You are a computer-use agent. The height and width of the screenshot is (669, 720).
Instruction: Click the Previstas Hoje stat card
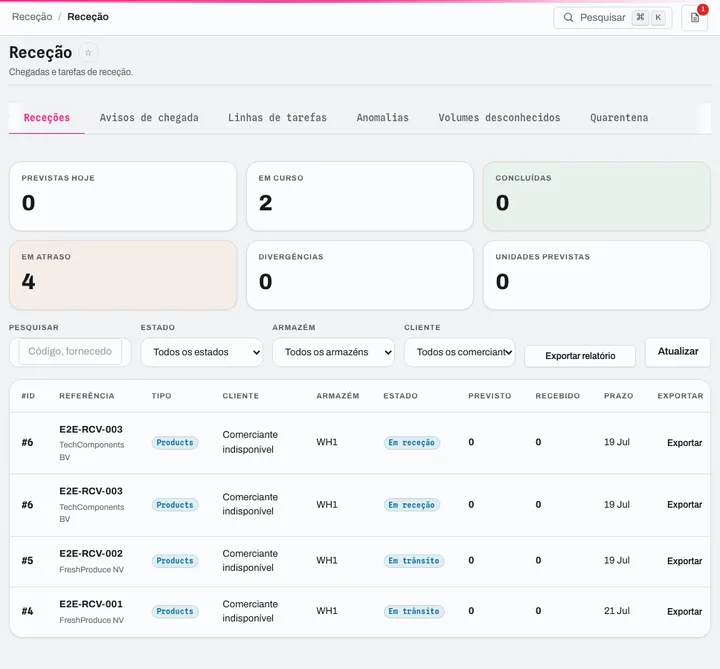tap(123, 196)
